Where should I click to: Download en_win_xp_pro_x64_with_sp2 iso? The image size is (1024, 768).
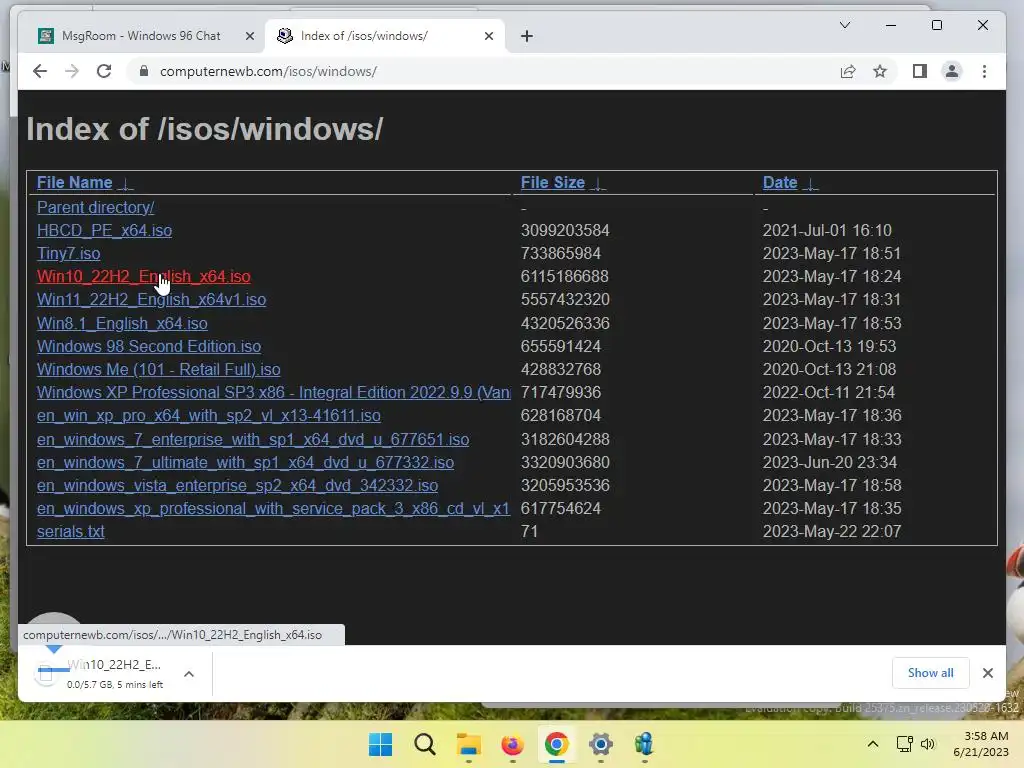click(209, 416)
